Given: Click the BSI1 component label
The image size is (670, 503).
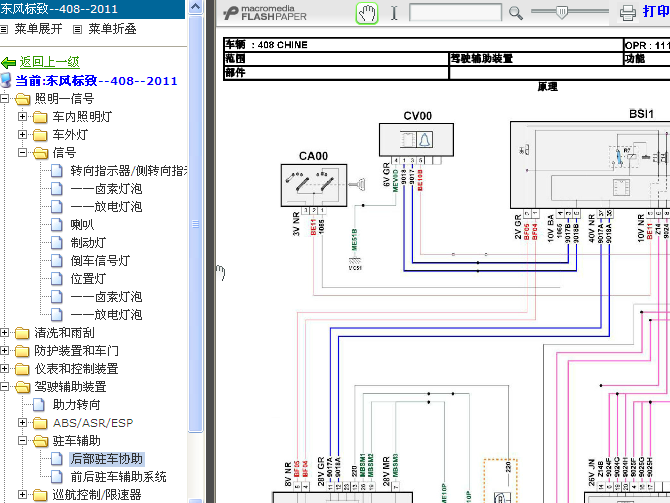Looking at the screenshot, I should click(x=641, y=114).
